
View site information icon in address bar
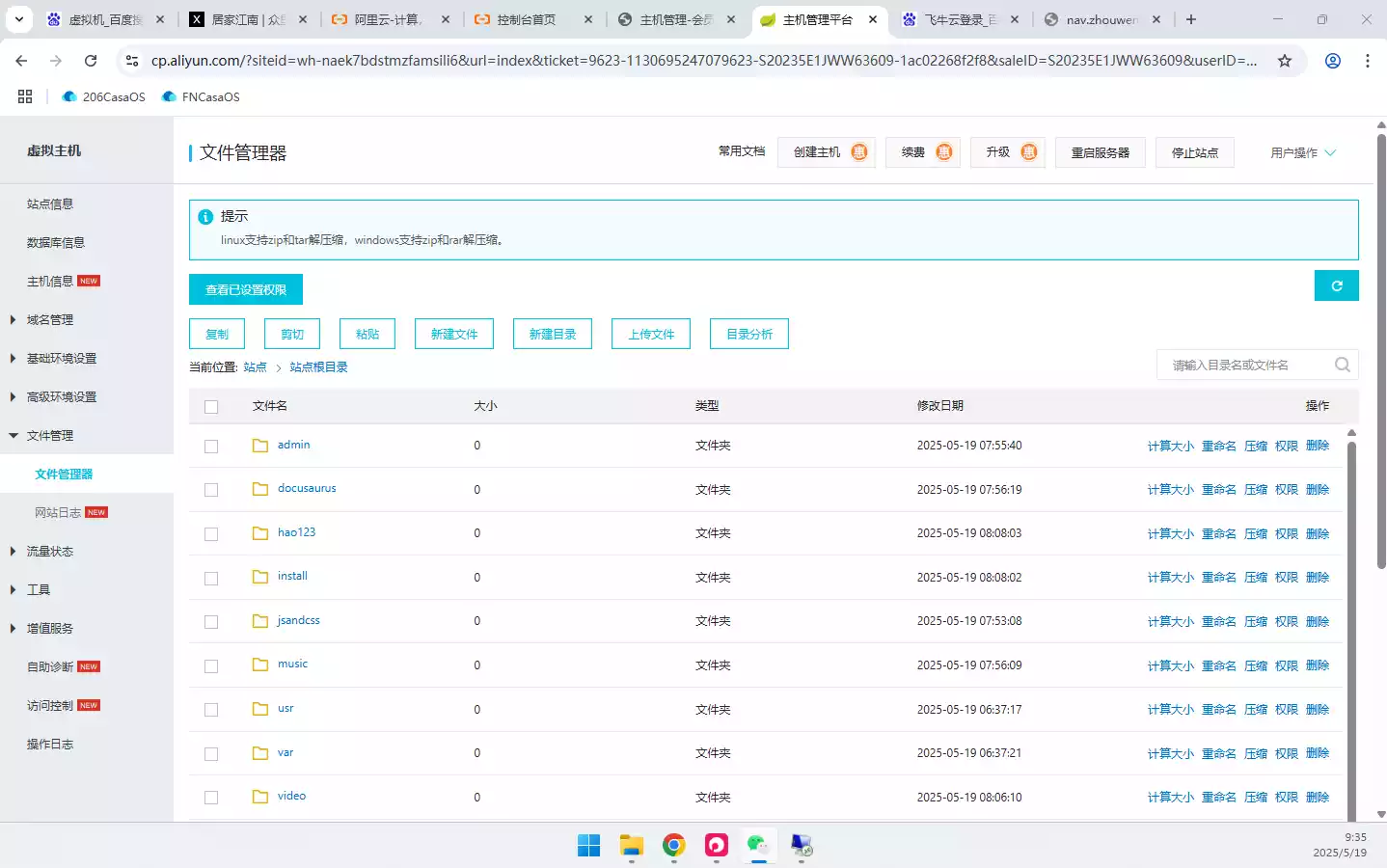[x=132, y=61]
